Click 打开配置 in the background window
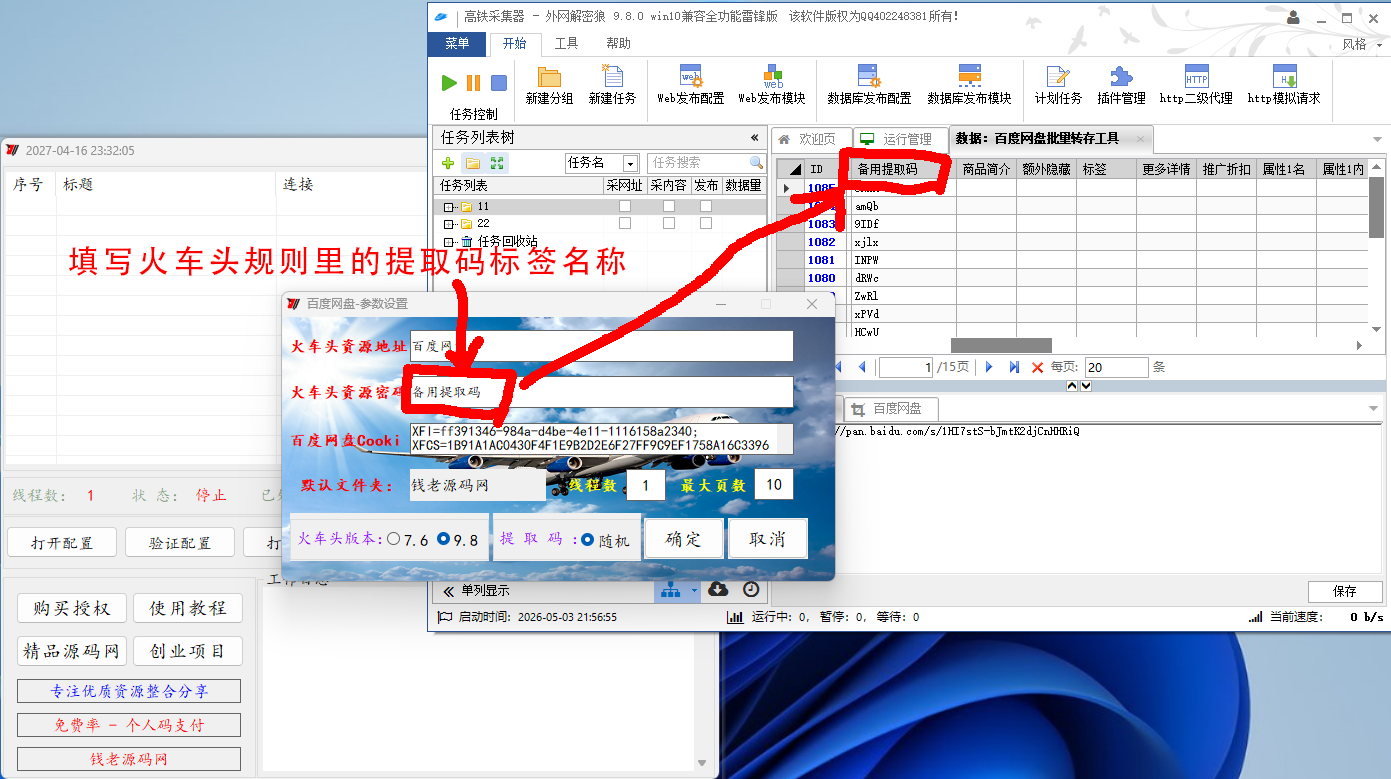 pyautogui.click(x=62, y=542)
